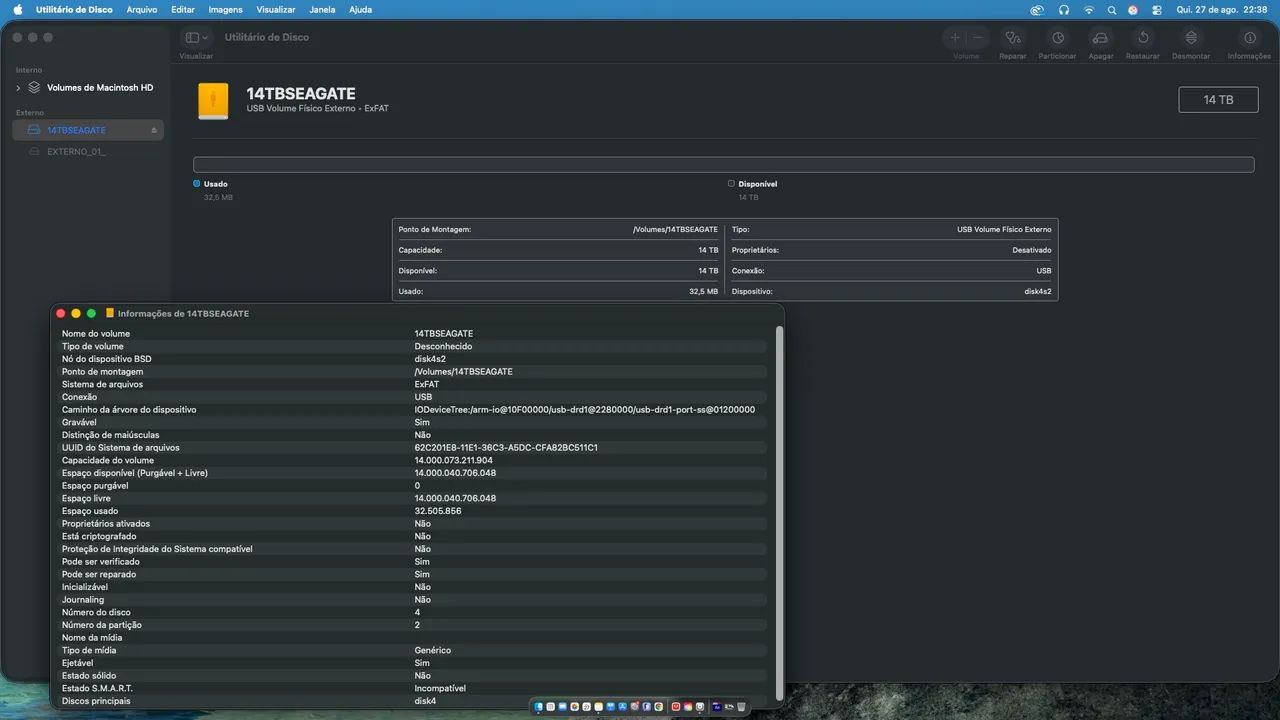Click the UUID value 62C201E8-11E1-36C3-A5DC-CFA82BC511C1
The image size is (1280, 720).
tap(506, 448)
